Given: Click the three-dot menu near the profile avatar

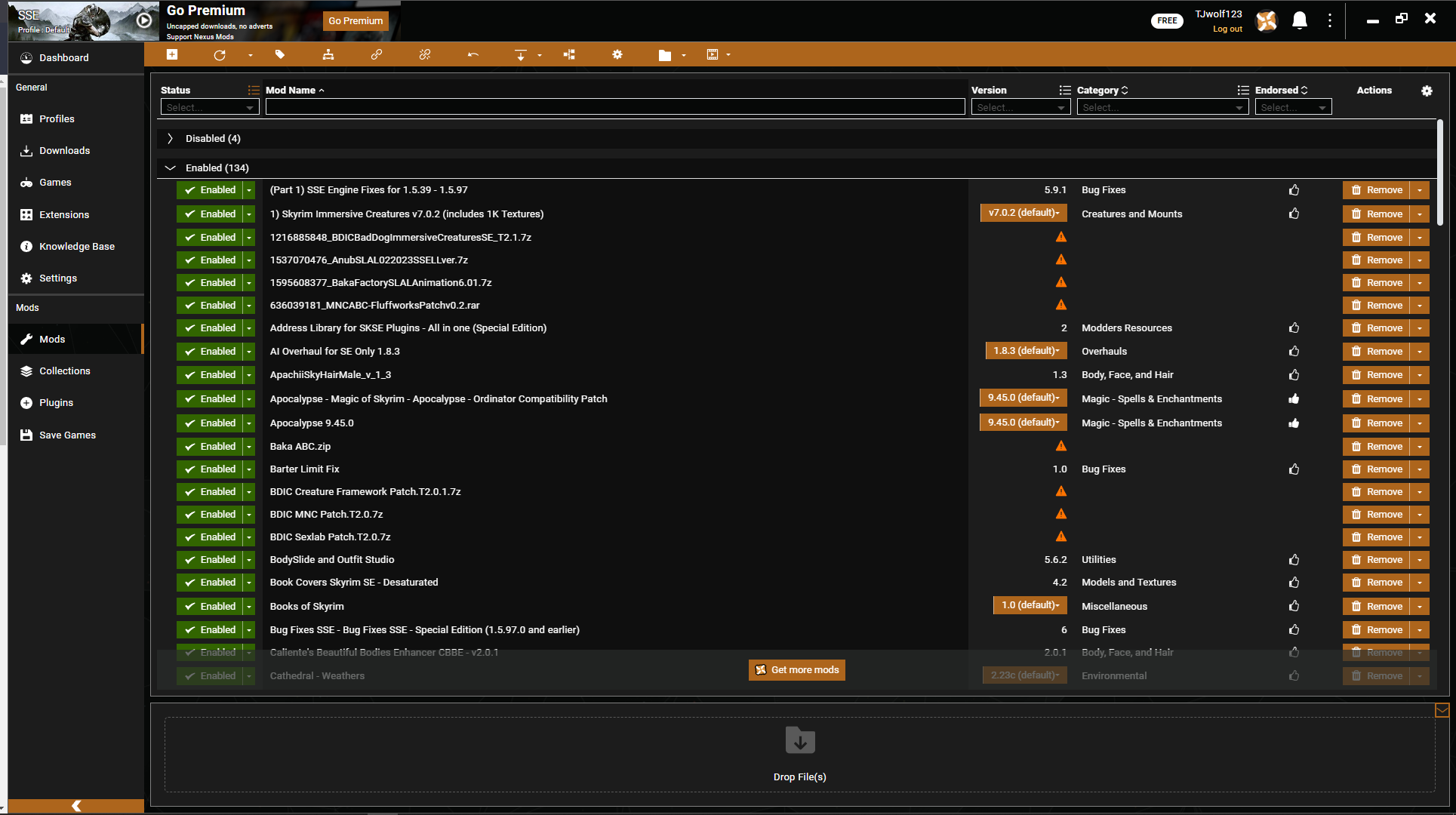Looking at the screenshot, I should (x=1330, y=20).
